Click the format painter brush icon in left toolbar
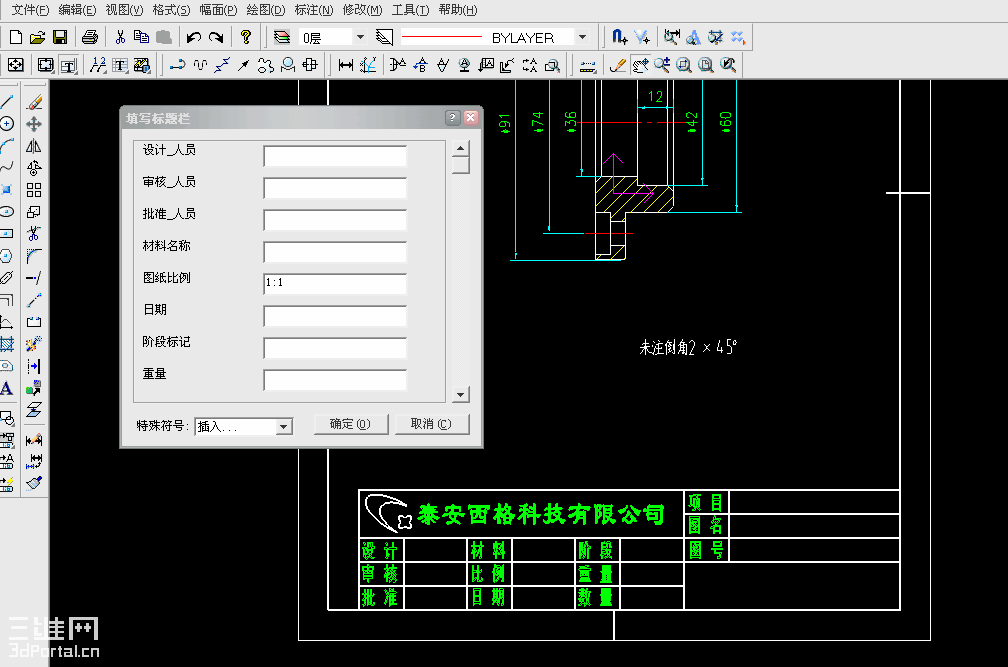1008x667 pixels. point(34,483)
